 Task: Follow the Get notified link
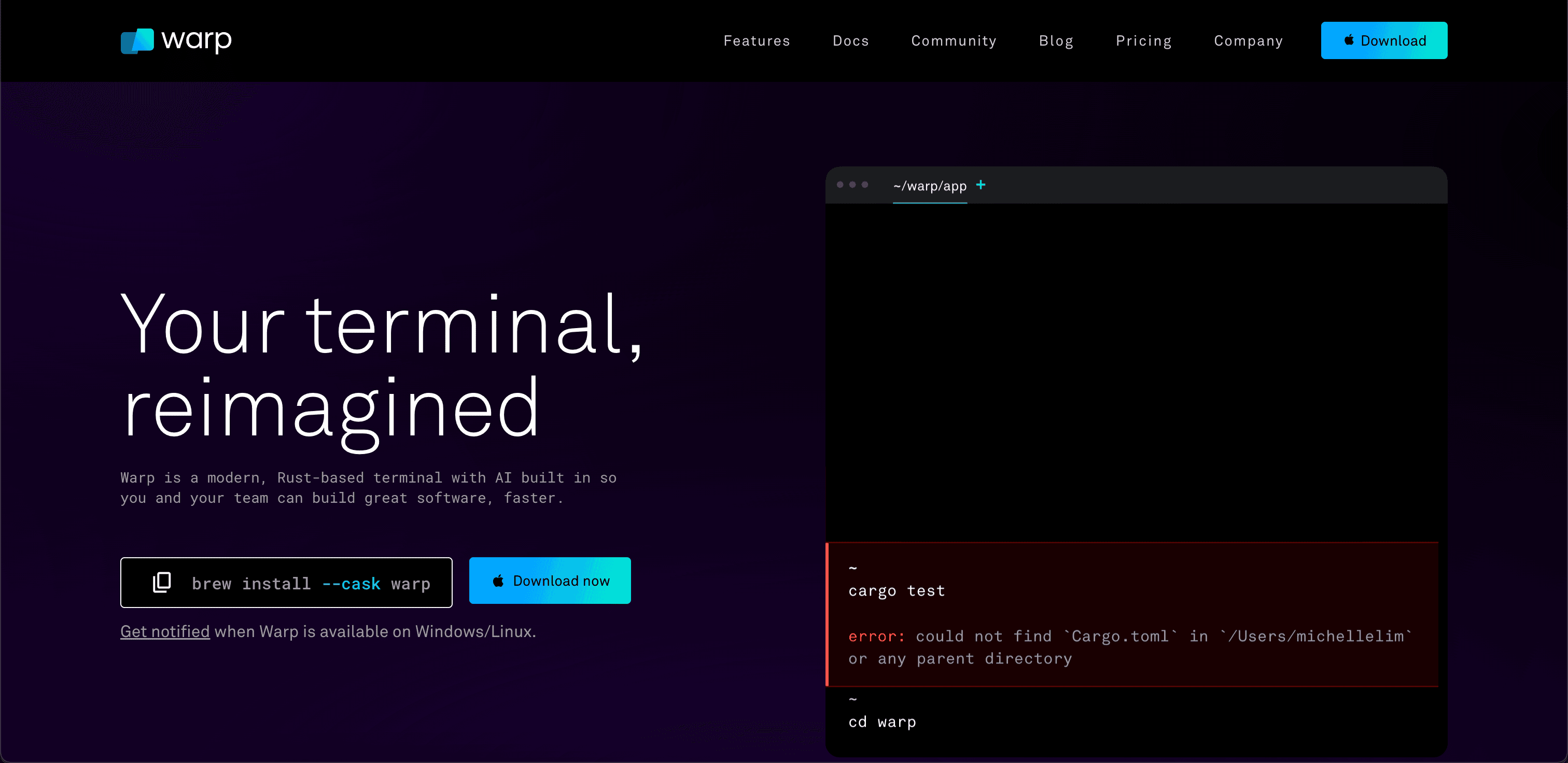[x=165, y=631]
